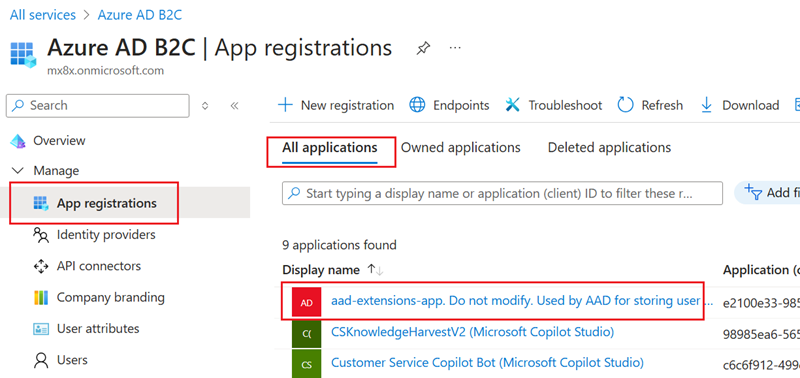Click the Users person icon
The width and height of the screenshot is (800, 378).
41,361
